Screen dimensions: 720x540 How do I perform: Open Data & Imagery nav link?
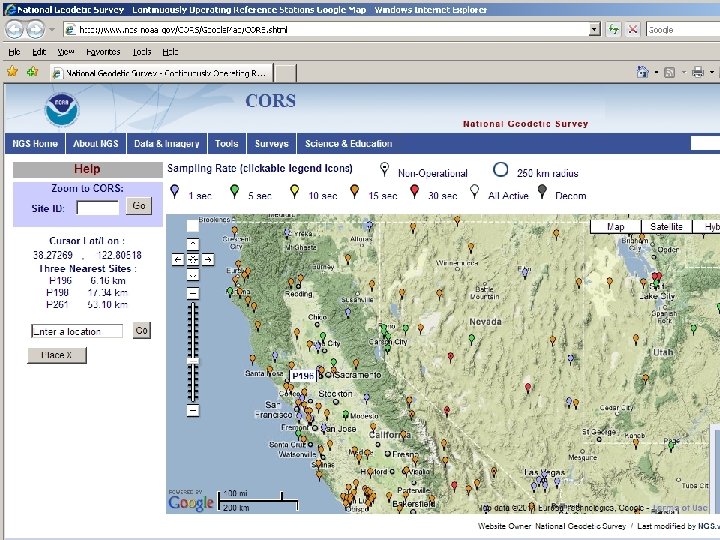[167, 144]
